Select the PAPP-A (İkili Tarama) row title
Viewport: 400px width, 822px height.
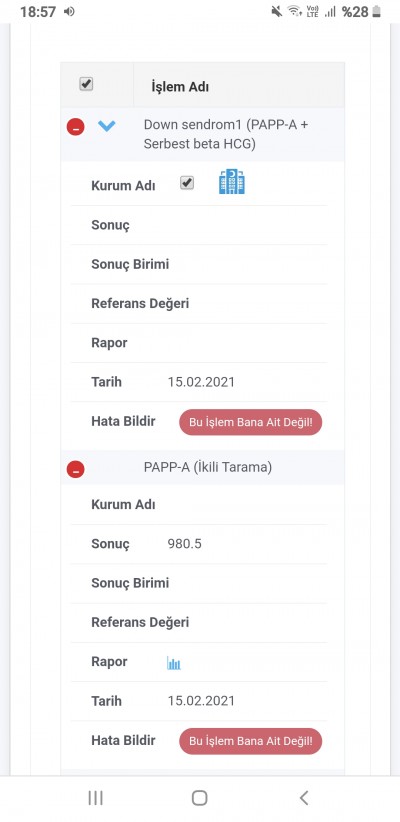click(208, 467)
